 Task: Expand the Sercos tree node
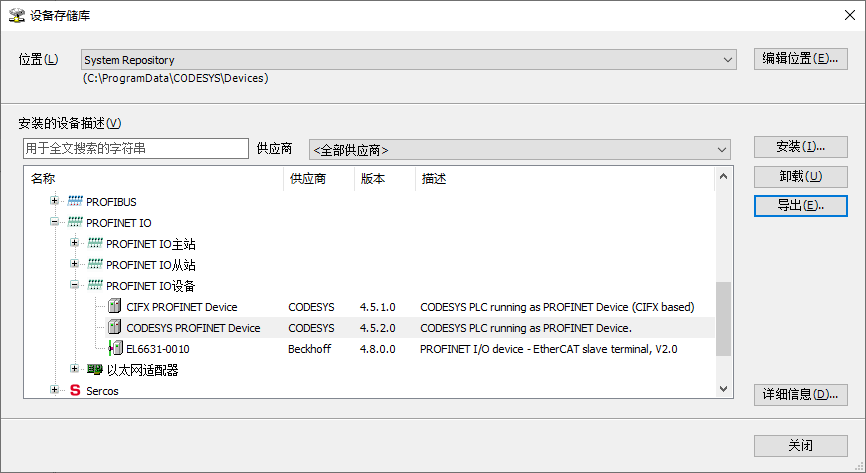(54, 390)
